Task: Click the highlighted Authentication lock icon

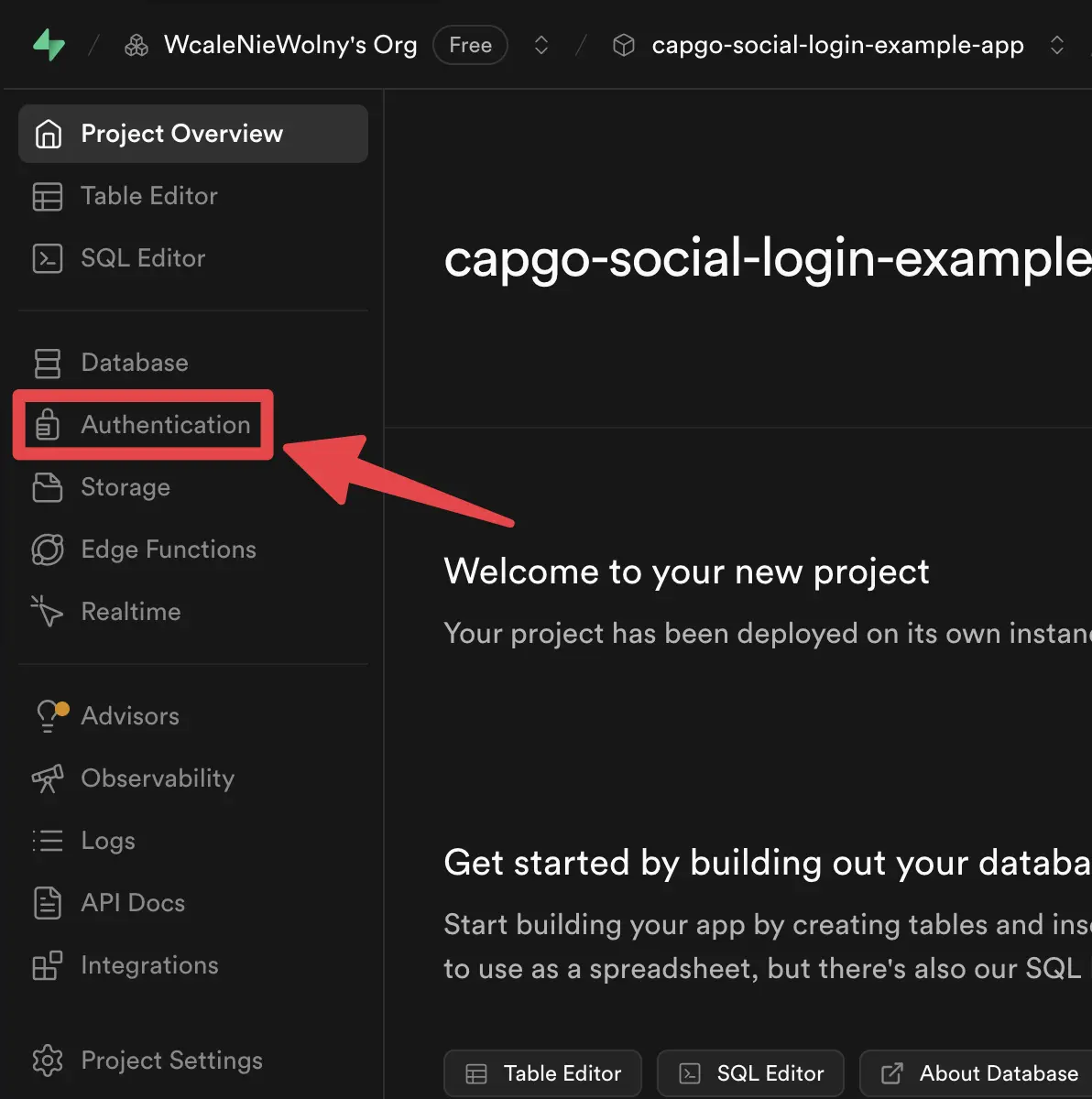Action: 48,425
